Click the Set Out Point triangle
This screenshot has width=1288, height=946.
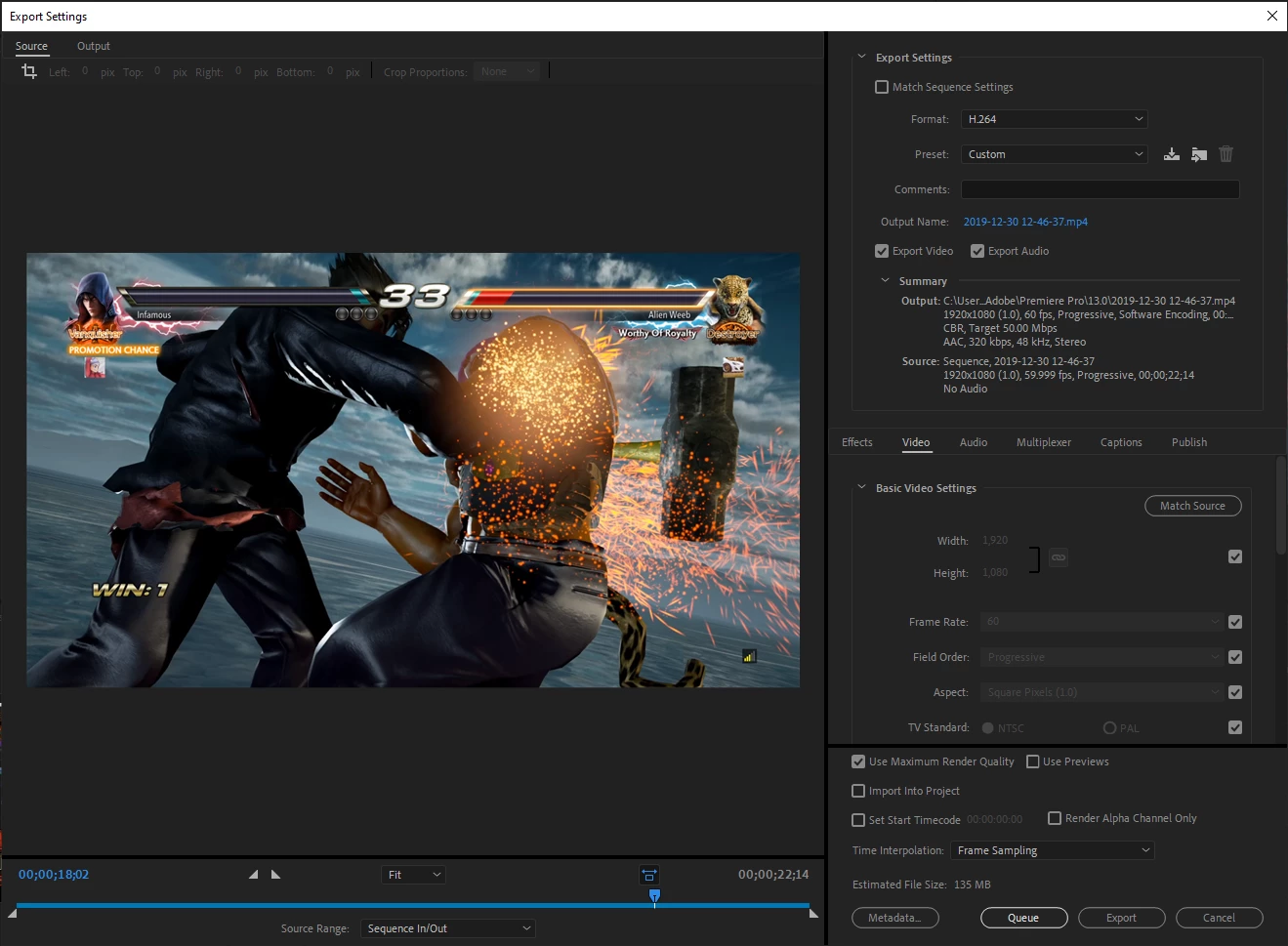(275, 875)
